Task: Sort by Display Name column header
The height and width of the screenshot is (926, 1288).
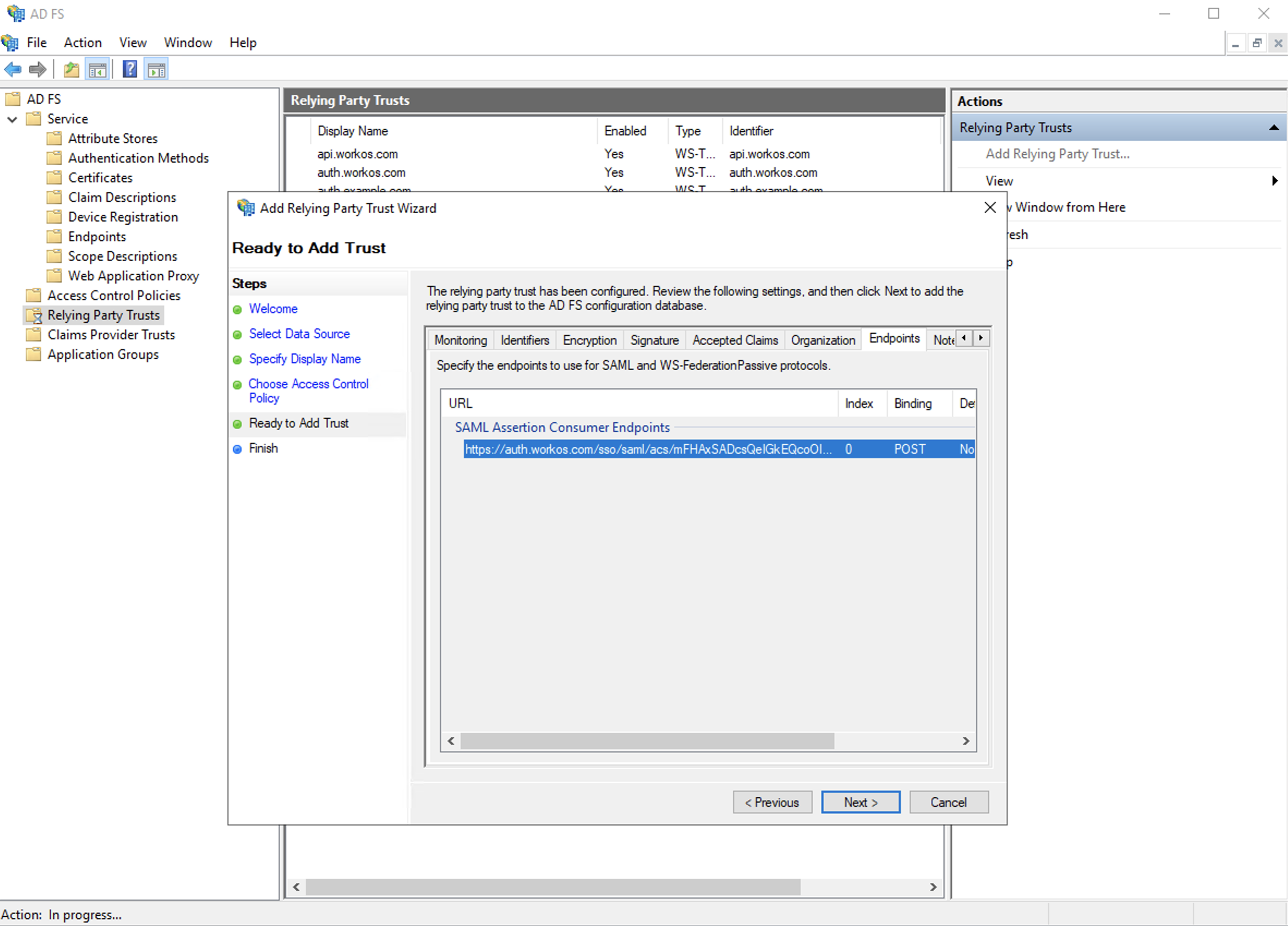Action: (453, 131)
